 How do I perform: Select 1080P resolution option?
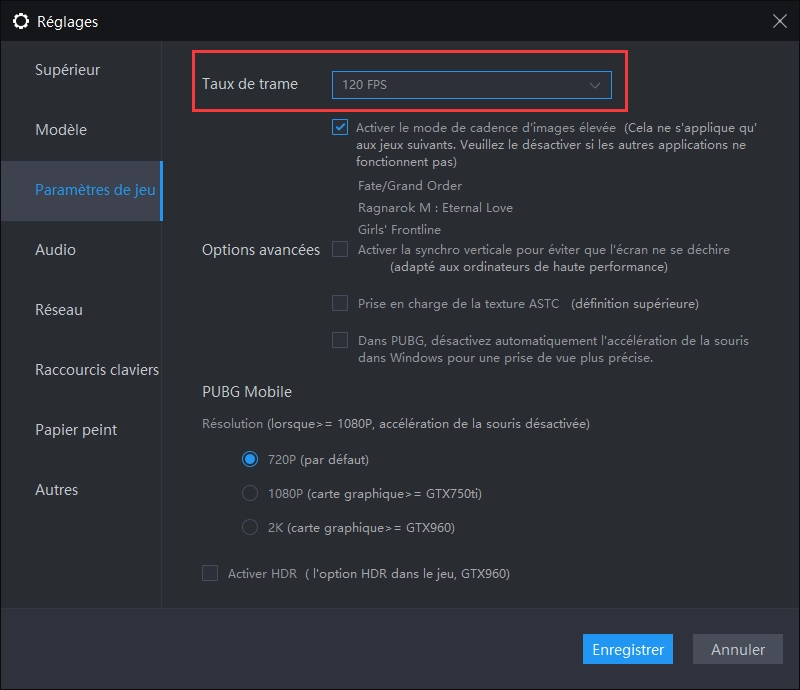250,493
